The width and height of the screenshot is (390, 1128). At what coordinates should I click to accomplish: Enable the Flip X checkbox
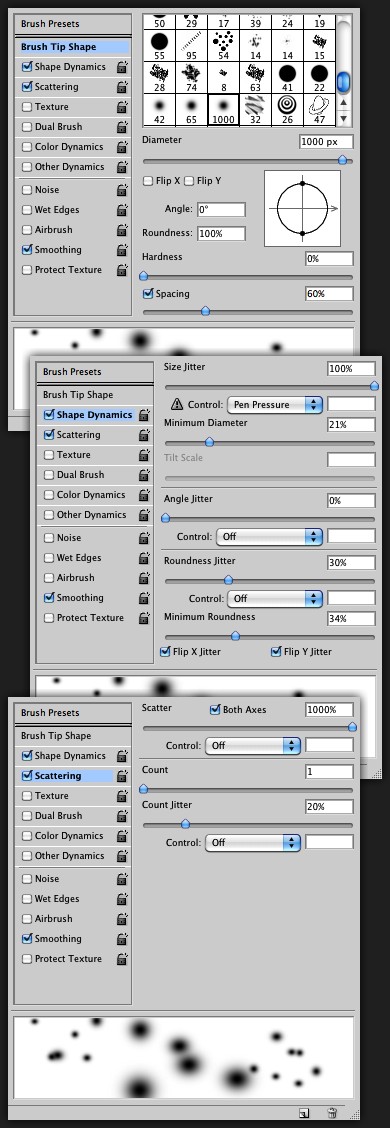click(x=148, y=181)
